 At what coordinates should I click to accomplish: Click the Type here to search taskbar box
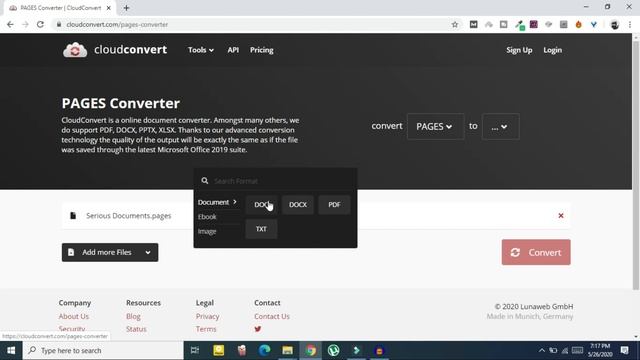(x=103, y=351)
